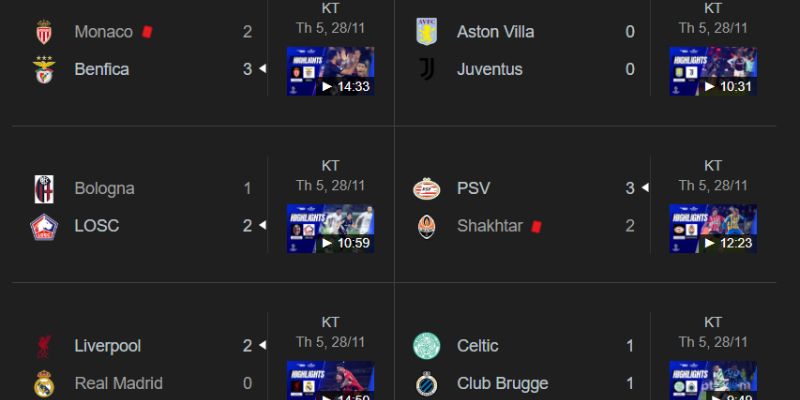
Task: Open Club Brugge team name link
Action: coord(503,384)
